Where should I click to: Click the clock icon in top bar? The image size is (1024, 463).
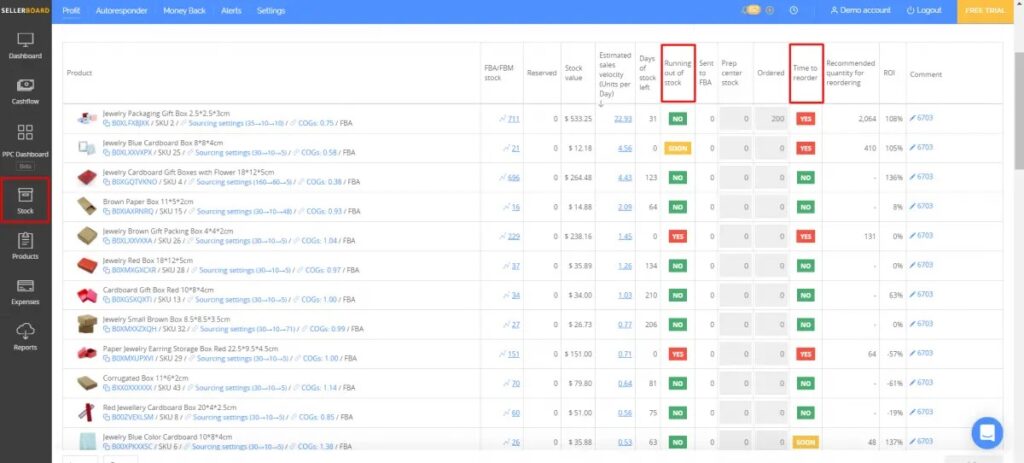click(793, 10)
